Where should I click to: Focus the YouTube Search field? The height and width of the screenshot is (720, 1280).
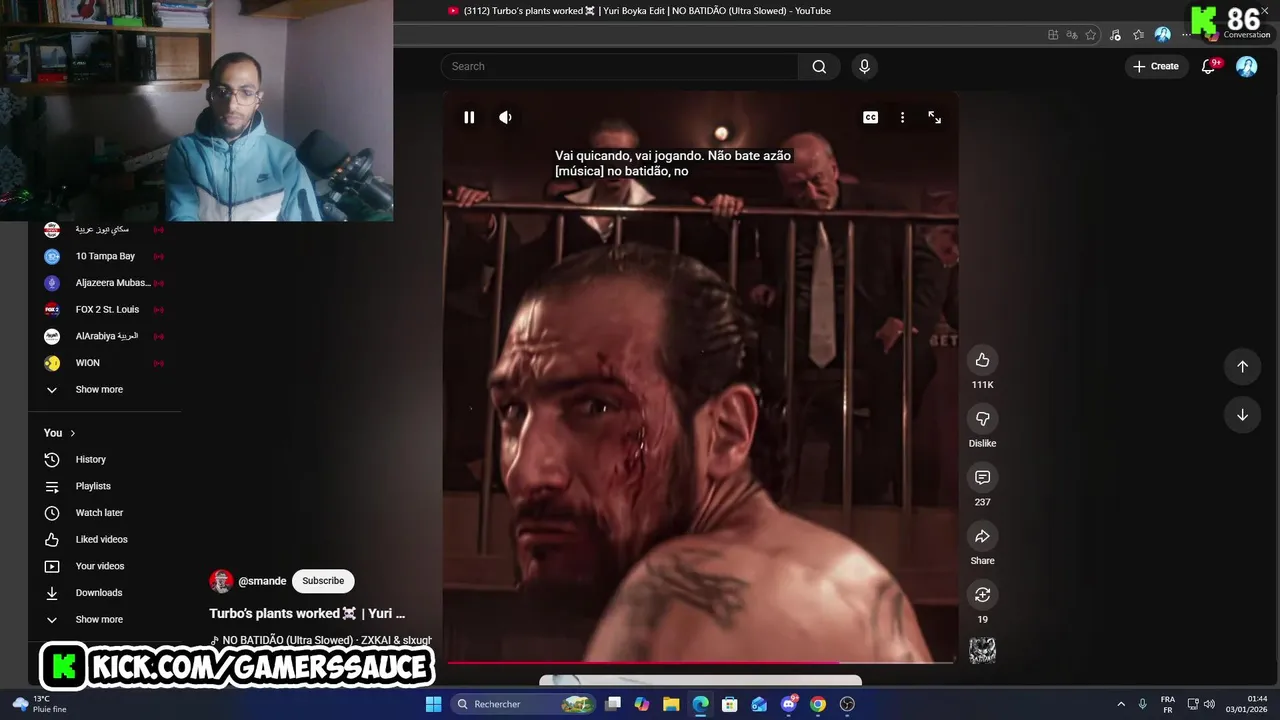(620, 66)
